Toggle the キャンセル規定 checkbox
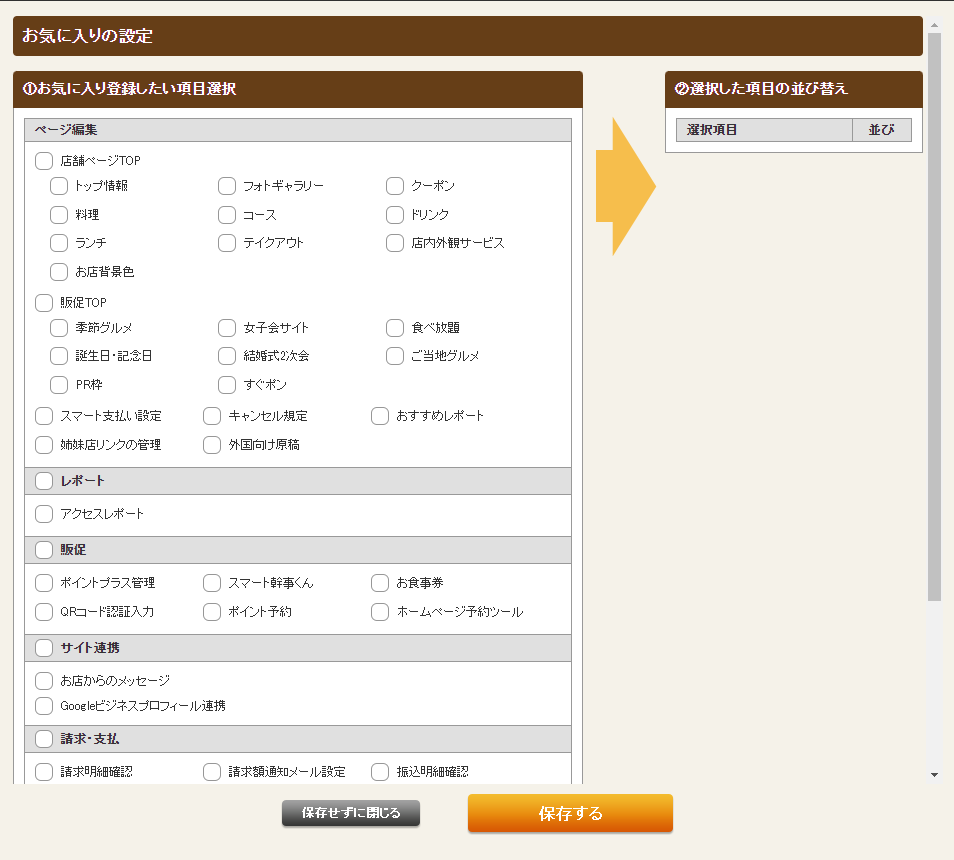The height and width of the screenshot is (860, 954). (x=212, y=415)
